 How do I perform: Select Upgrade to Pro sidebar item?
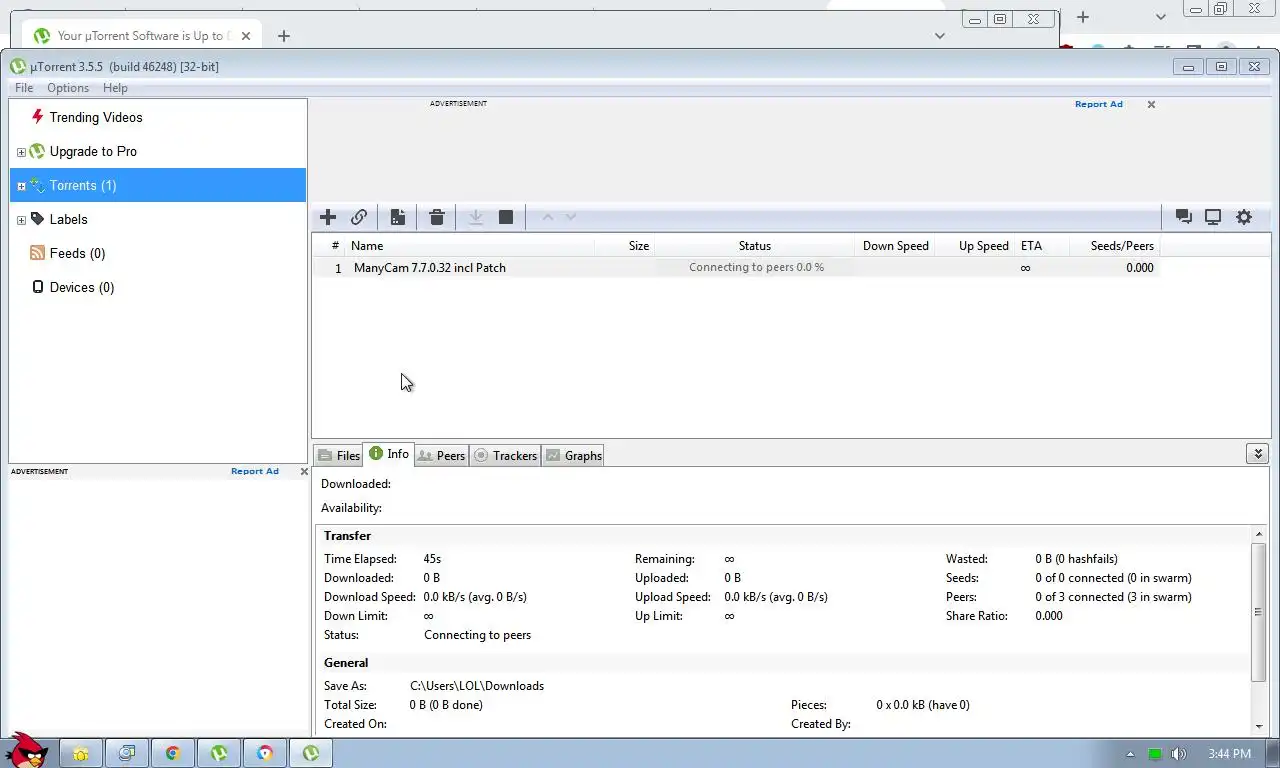click(x=93, y=151)
